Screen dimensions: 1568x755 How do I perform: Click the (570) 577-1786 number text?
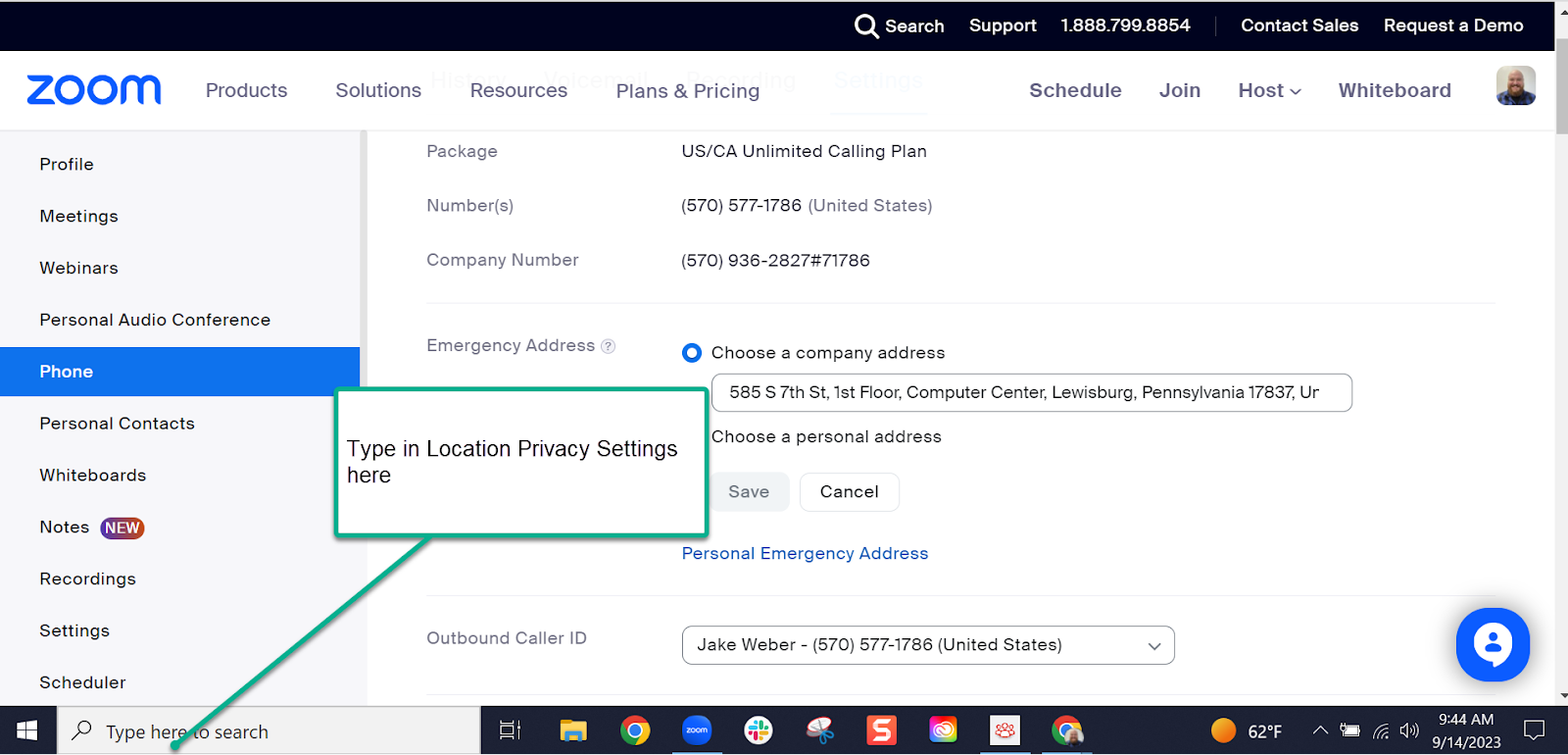(741, 206)
